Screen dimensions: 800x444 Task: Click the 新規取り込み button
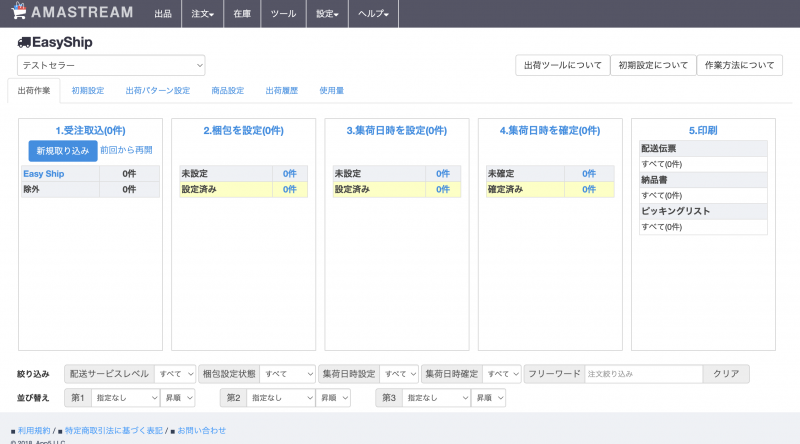63,151
